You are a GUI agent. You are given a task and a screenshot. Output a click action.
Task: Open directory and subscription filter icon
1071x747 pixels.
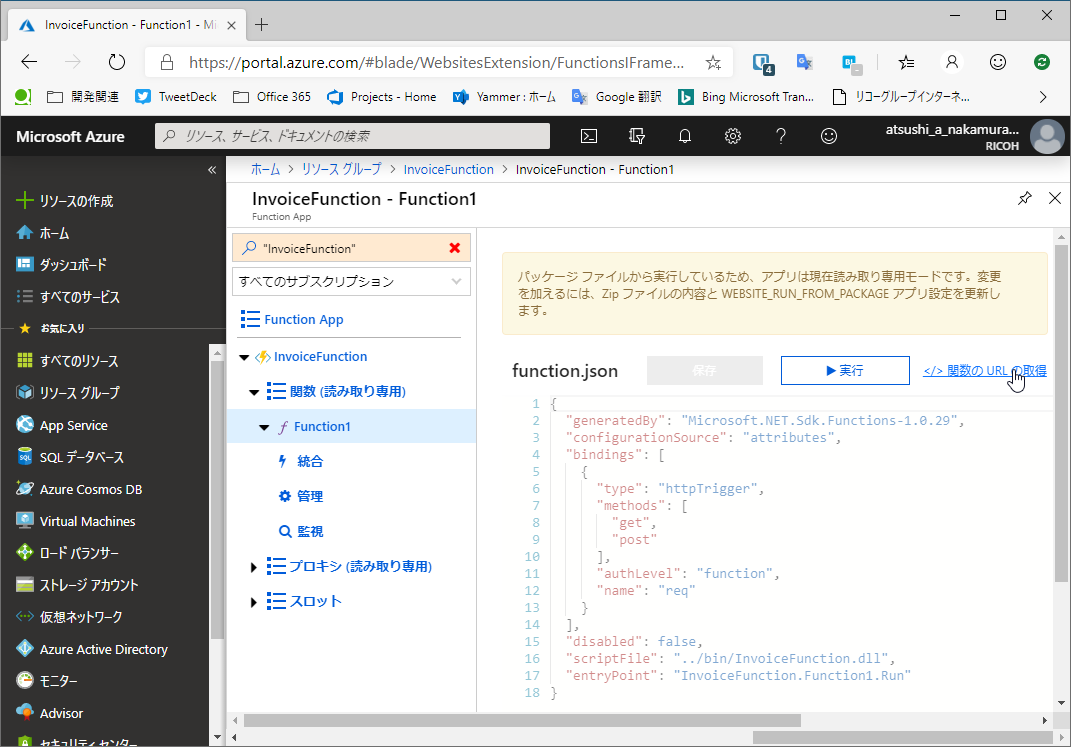coord(637,137)
